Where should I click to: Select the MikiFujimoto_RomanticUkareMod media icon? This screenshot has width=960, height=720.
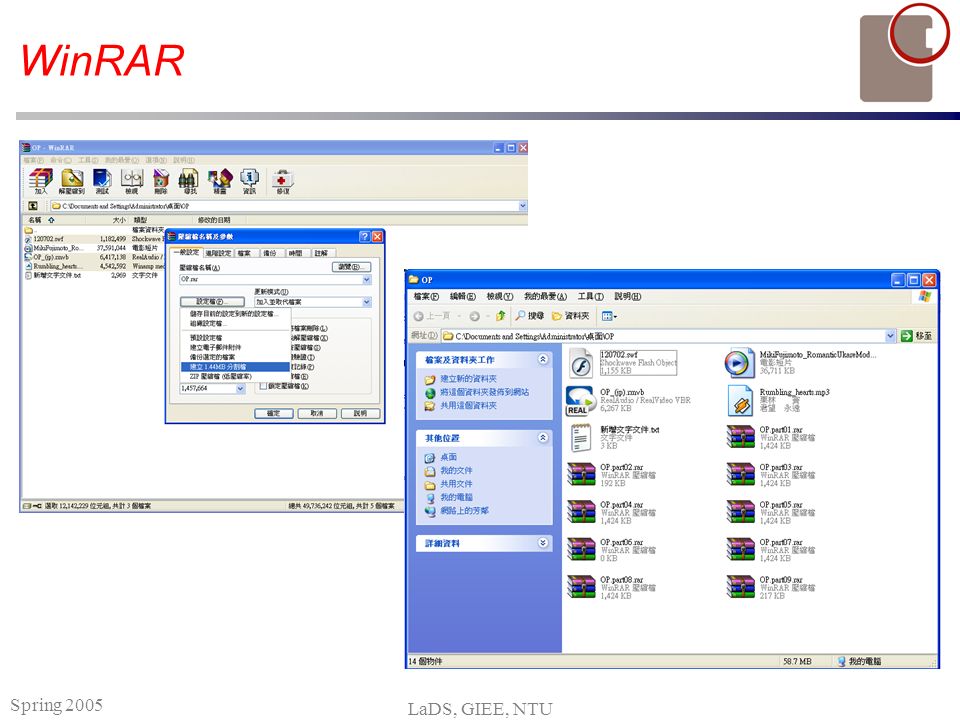[740, 363]
